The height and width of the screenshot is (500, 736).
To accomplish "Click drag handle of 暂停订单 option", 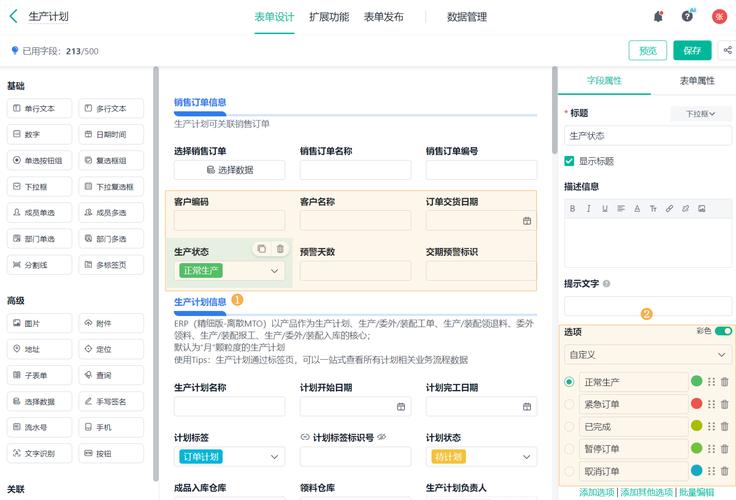I will (x=712, y=448).
